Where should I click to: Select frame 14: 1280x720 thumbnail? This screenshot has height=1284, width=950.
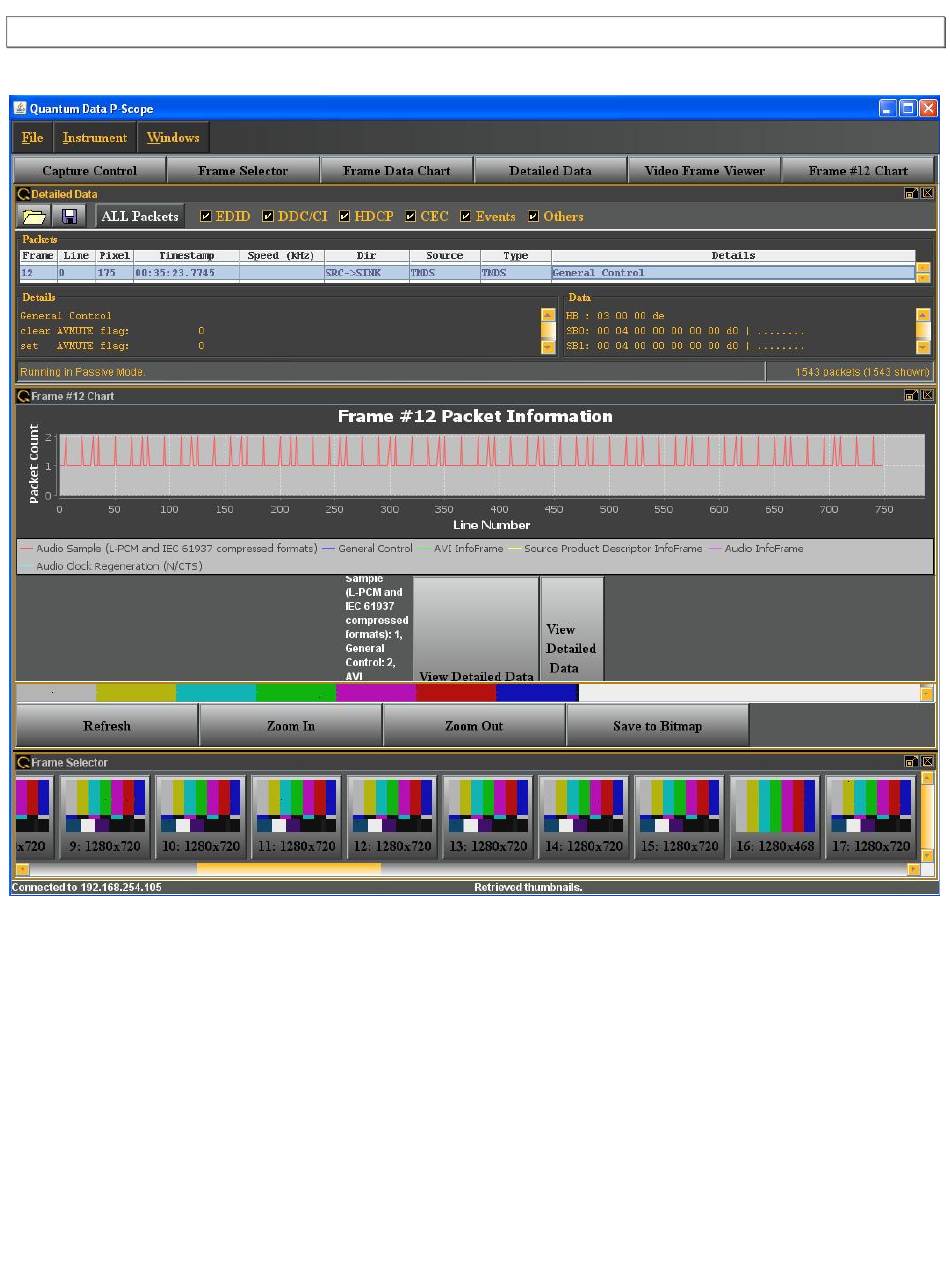(x=584, y=816)
